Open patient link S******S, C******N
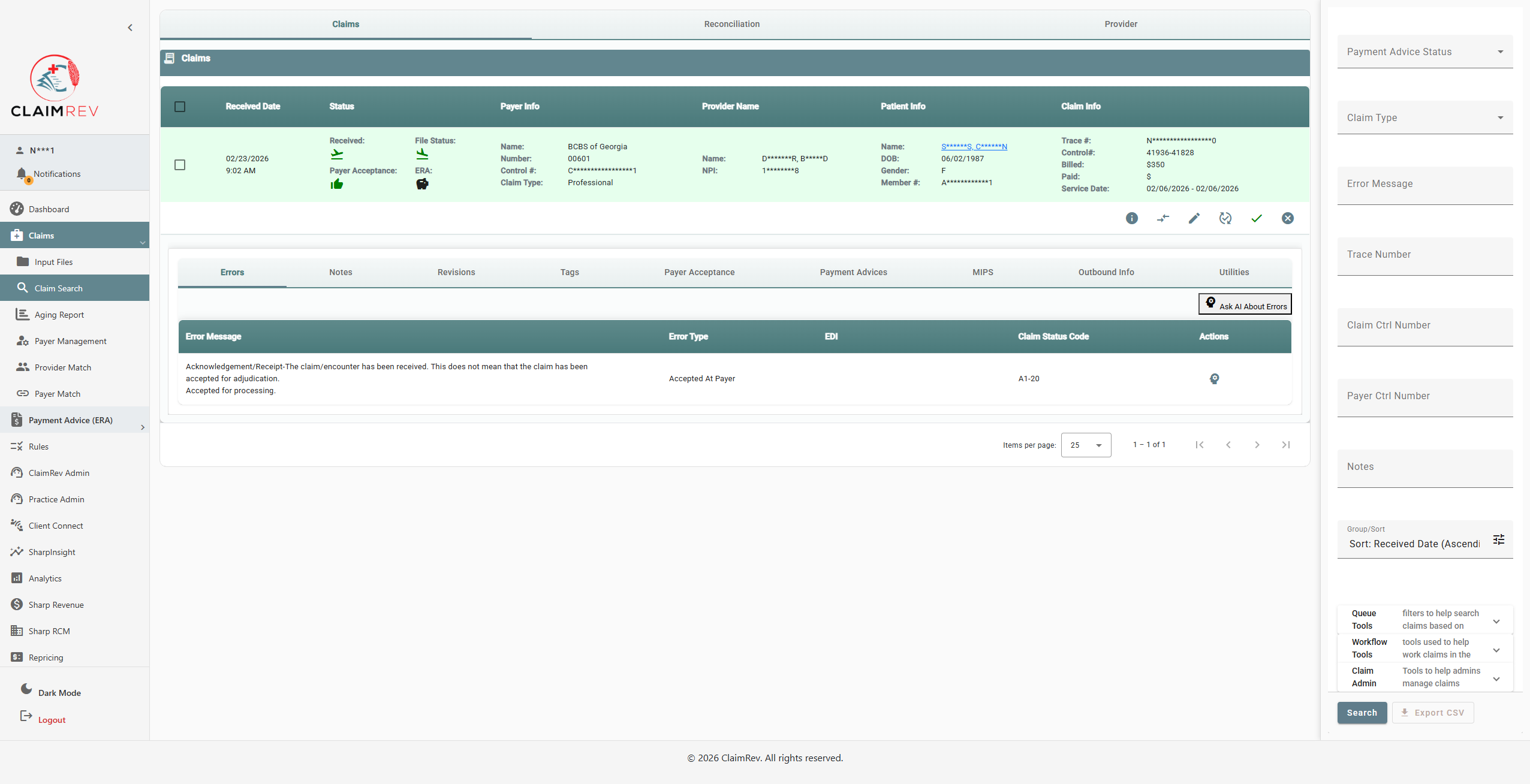This screenshot has height=784, width=1530. pyautogui.click(x=974, y=146)
